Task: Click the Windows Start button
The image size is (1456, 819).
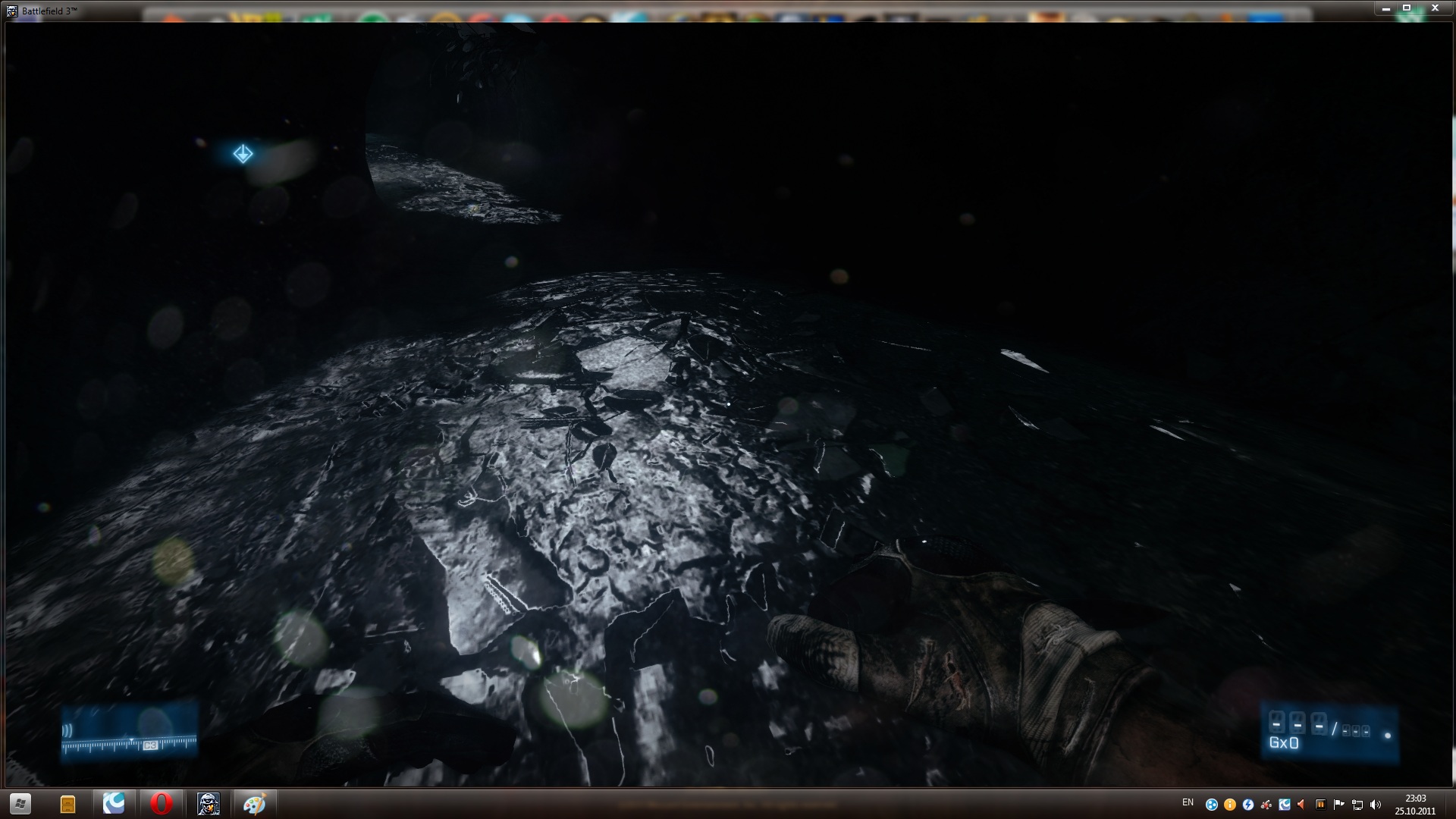Action: [20, 803]
